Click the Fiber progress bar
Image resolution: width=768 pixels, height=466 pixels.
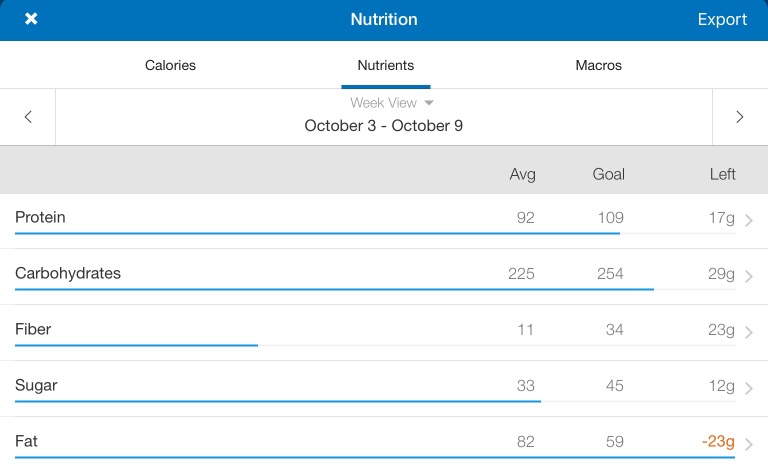tap(137, 345)
